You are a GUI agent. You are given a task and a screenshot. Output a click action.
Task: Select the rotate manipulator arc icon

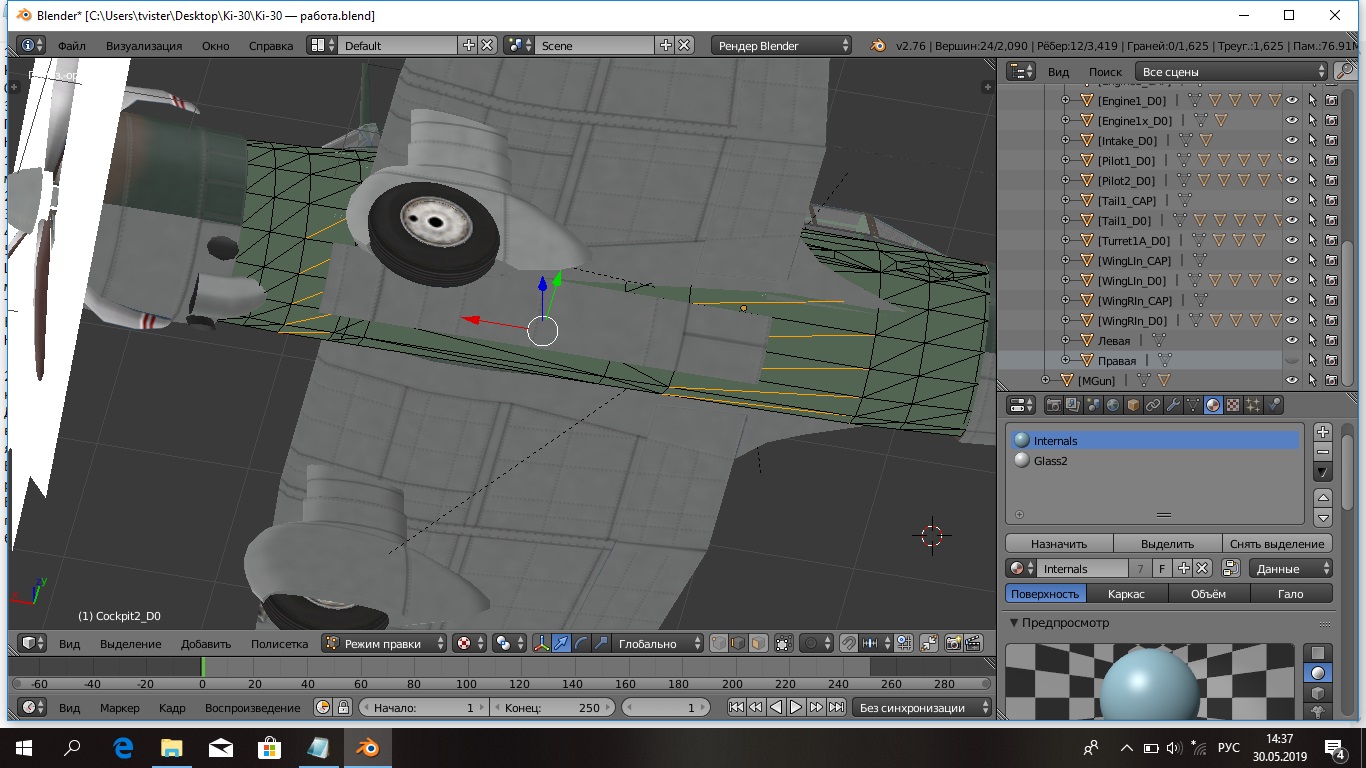tap(581, 644)
